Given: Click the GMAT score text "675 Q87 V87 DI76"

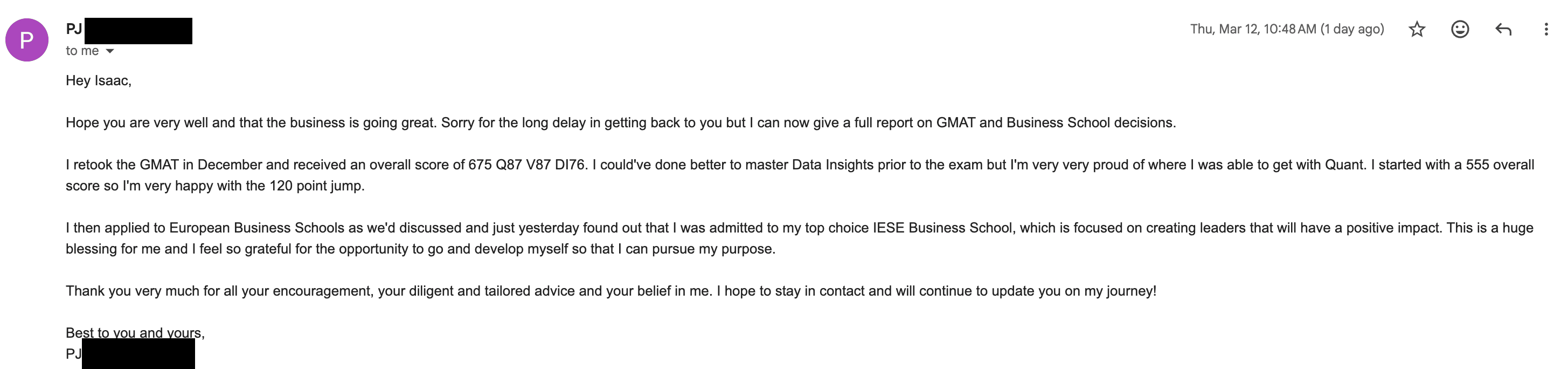Looking at the screenshot, I should click(526, 165).
